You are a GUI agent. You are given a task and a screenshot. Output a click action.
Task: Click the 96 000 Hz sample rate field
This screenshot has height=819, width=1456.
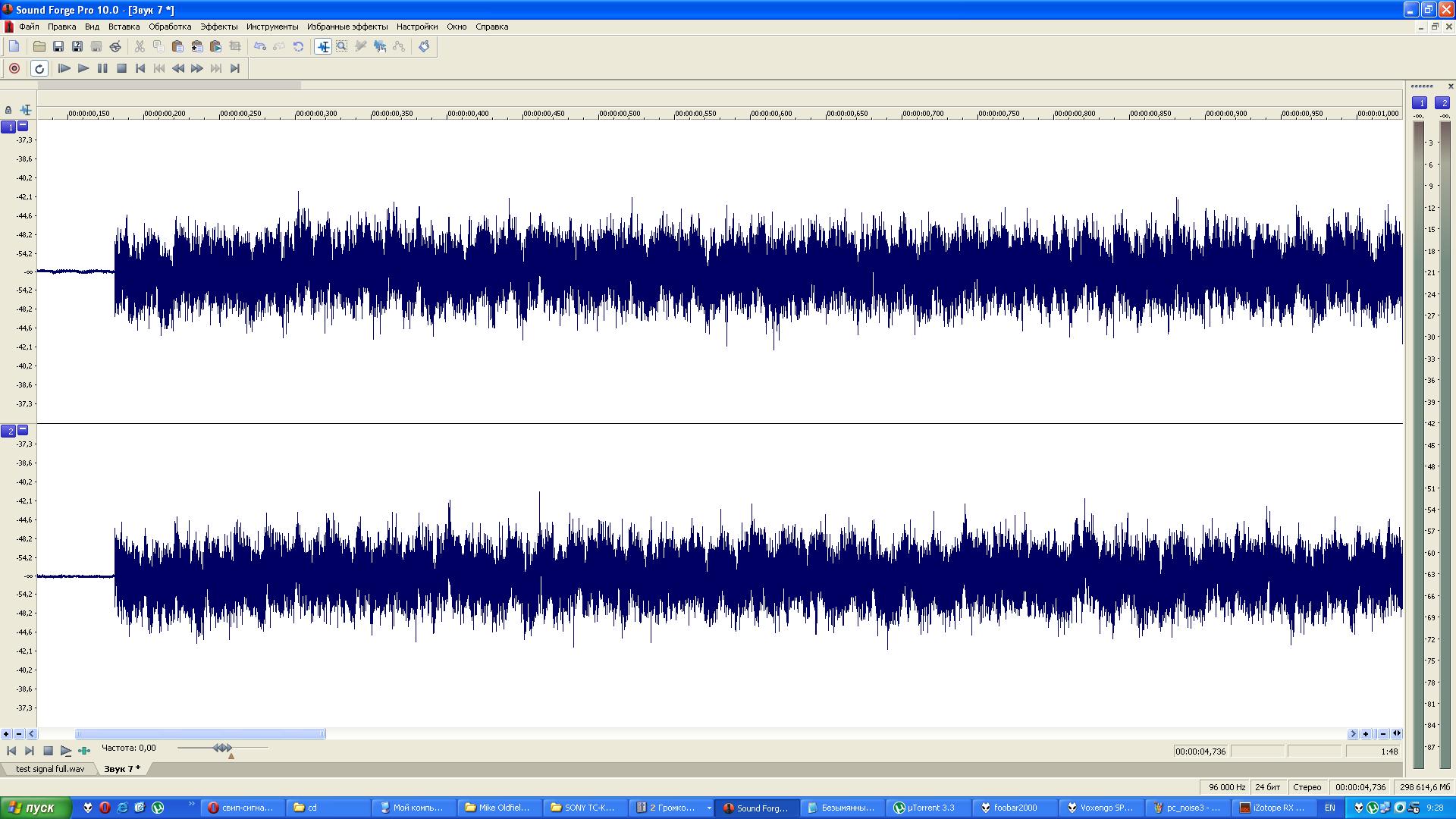[1226, 787]
